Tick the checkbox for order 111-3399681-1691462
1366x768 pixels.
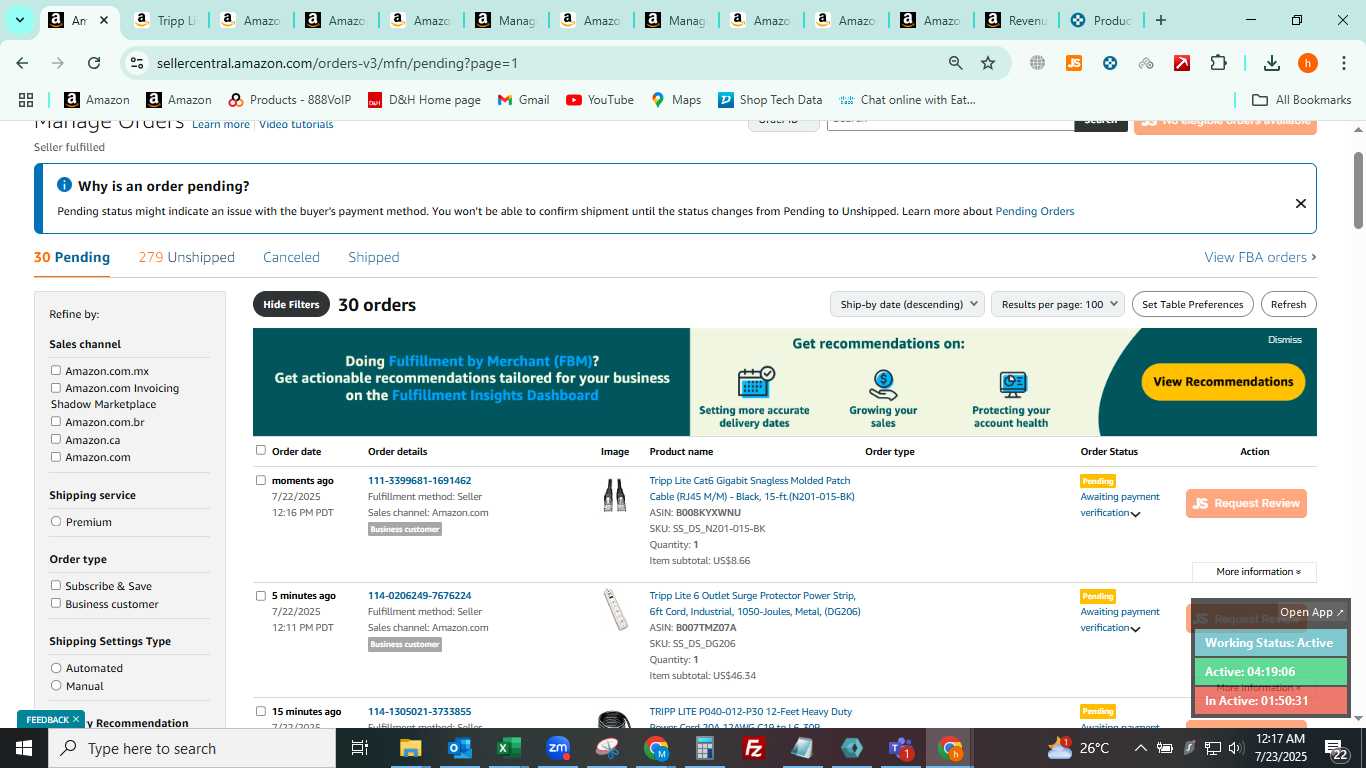[x=261, y=480]
